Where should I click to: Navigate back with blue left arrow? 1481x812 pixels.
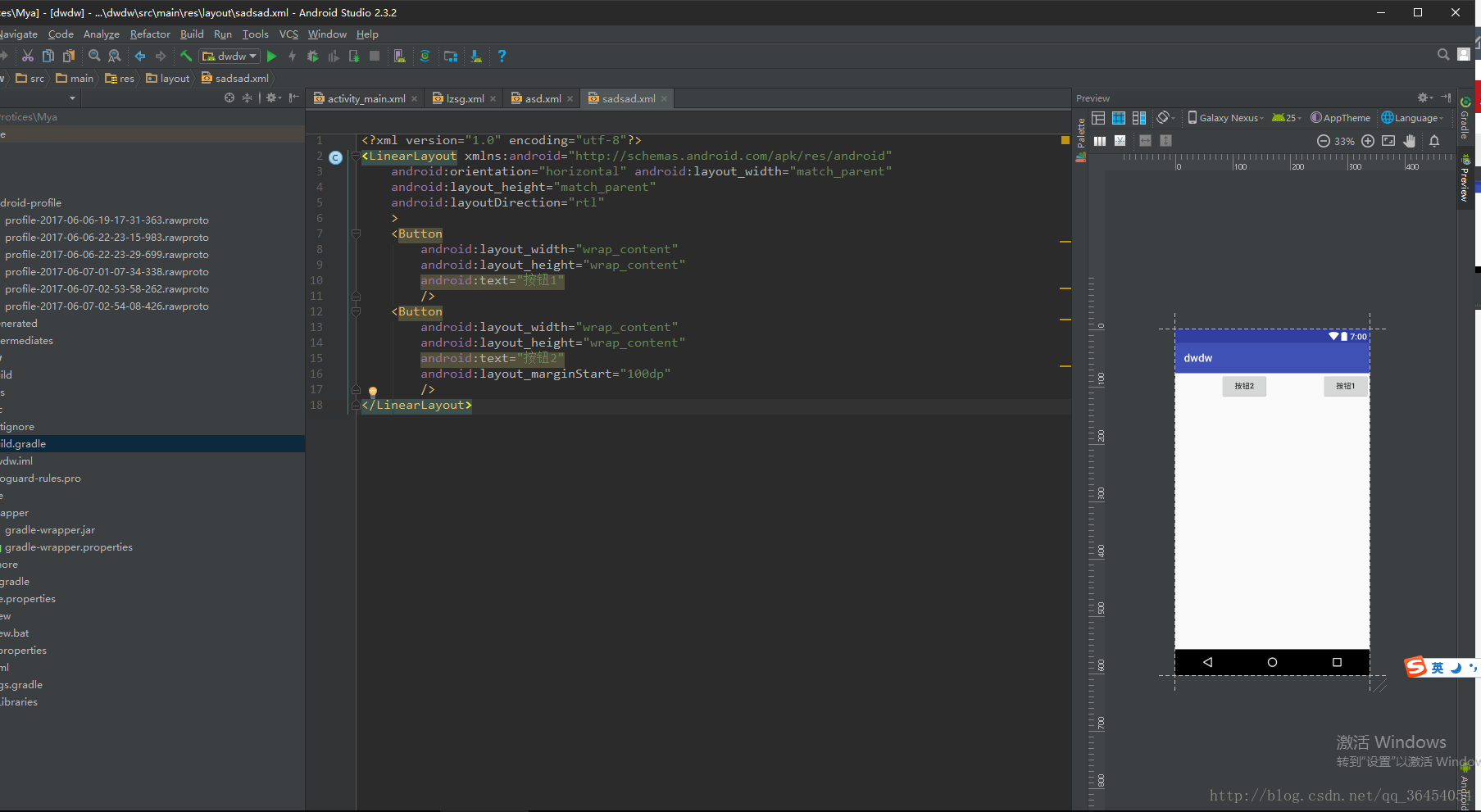[140, 56]
